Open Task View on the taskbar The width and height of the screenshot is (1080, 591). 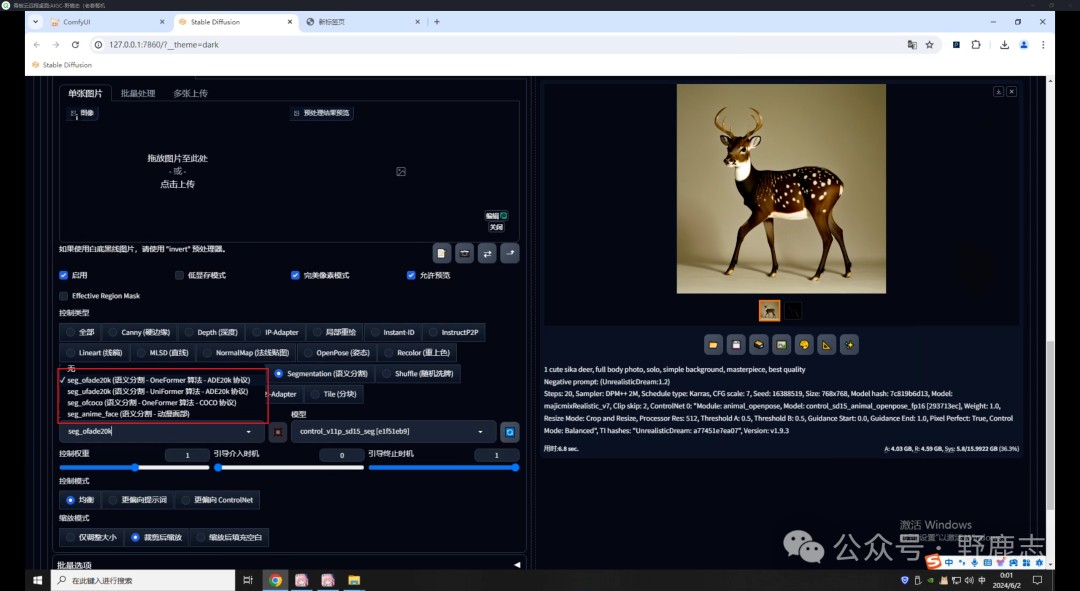coord(248,581)
